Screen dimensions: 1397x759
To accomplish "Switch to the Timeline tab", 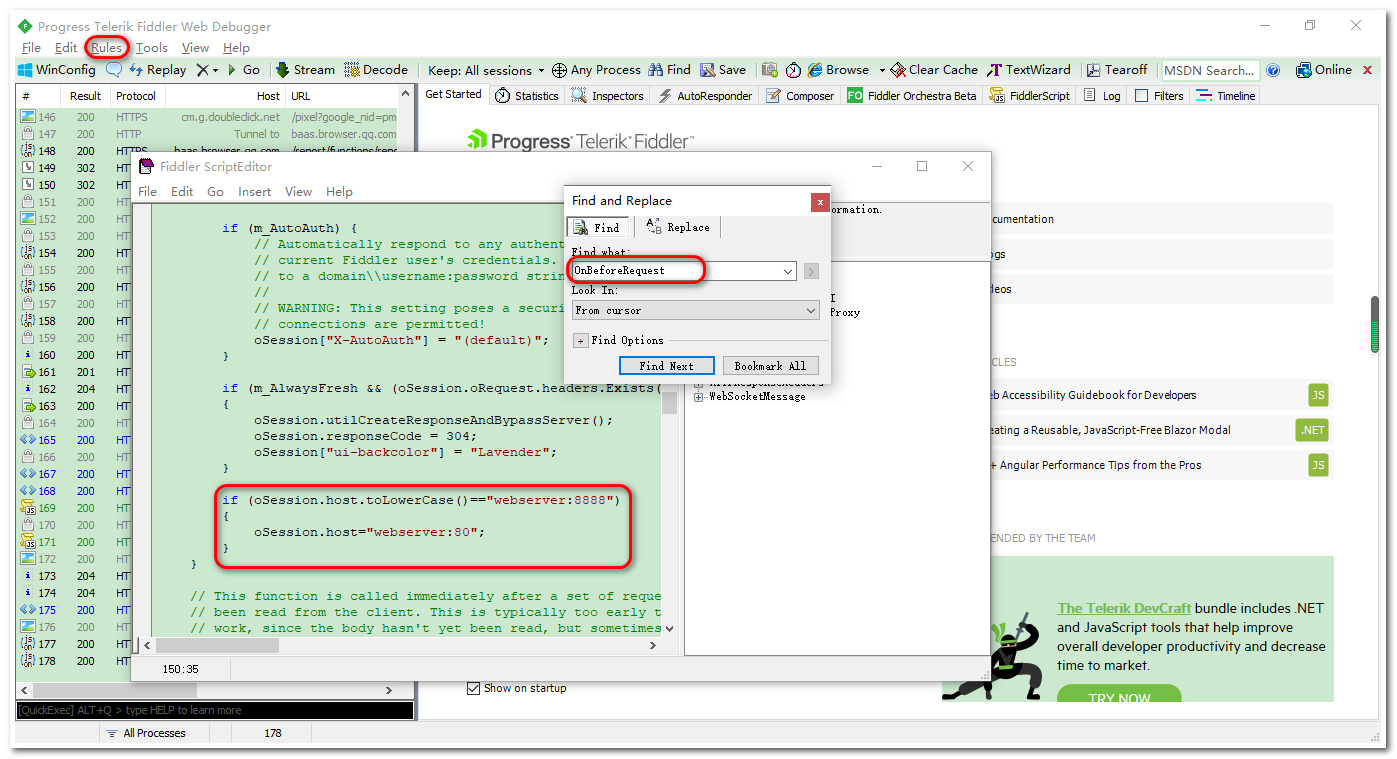I will [x=1226, y=96].
